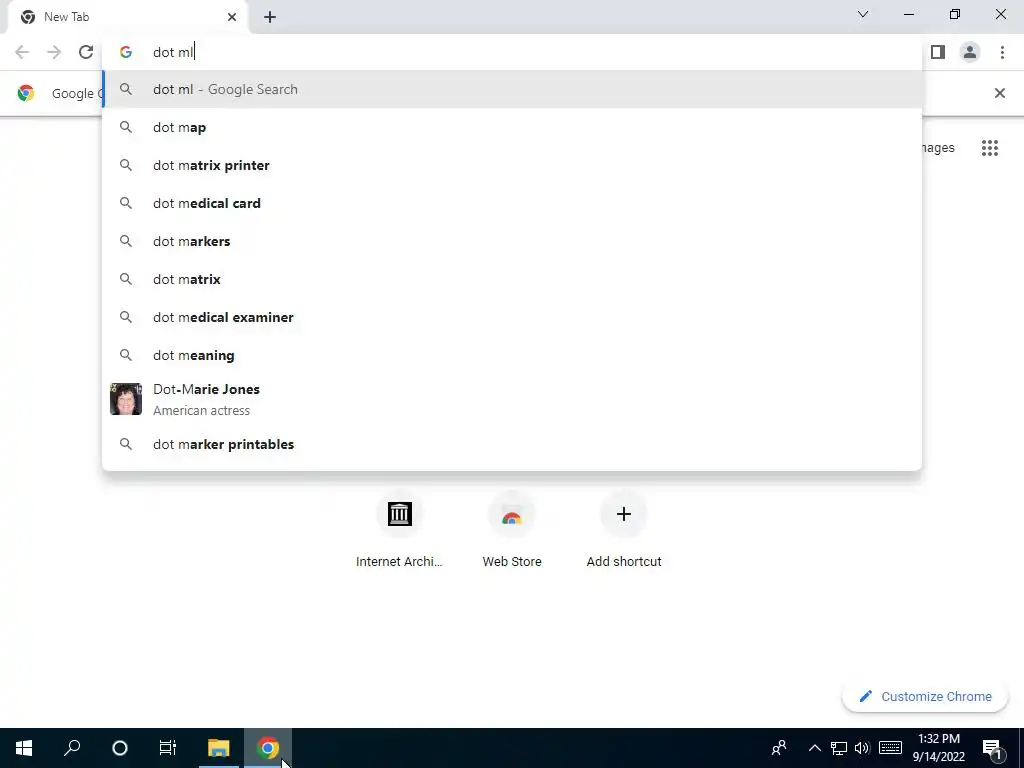Select the 'dot matrix' suggestion
This screenshot has width=1024, height=768.
513,279
